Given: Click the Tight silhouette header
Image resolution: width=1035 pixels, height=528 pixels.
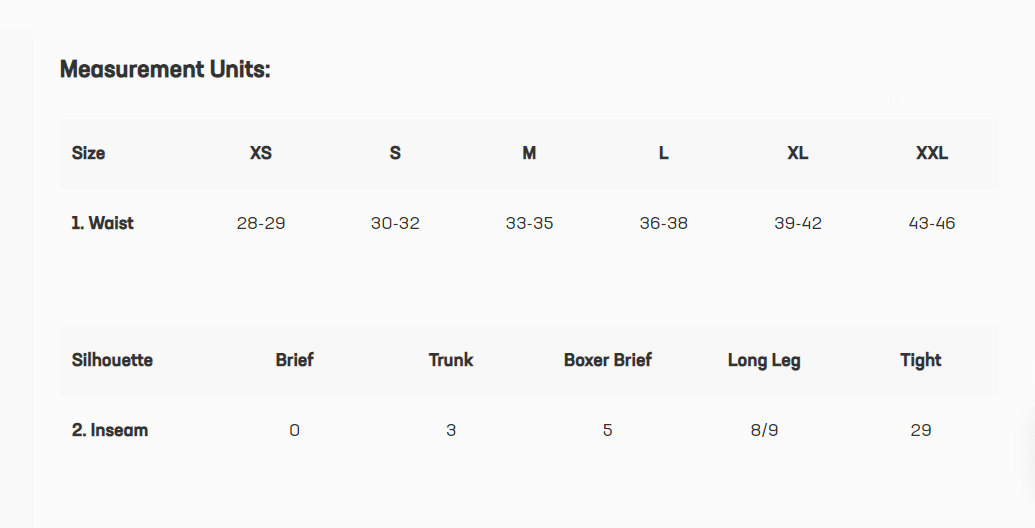Looking at the screenshot, I should [920, 360].
